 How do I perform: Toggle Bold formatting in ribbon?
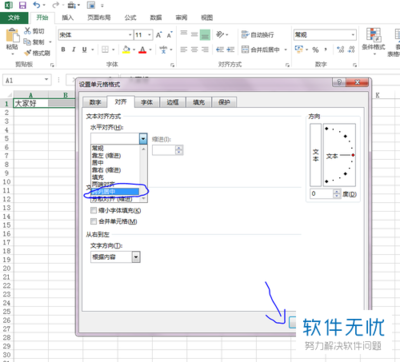tap(63, 50)
